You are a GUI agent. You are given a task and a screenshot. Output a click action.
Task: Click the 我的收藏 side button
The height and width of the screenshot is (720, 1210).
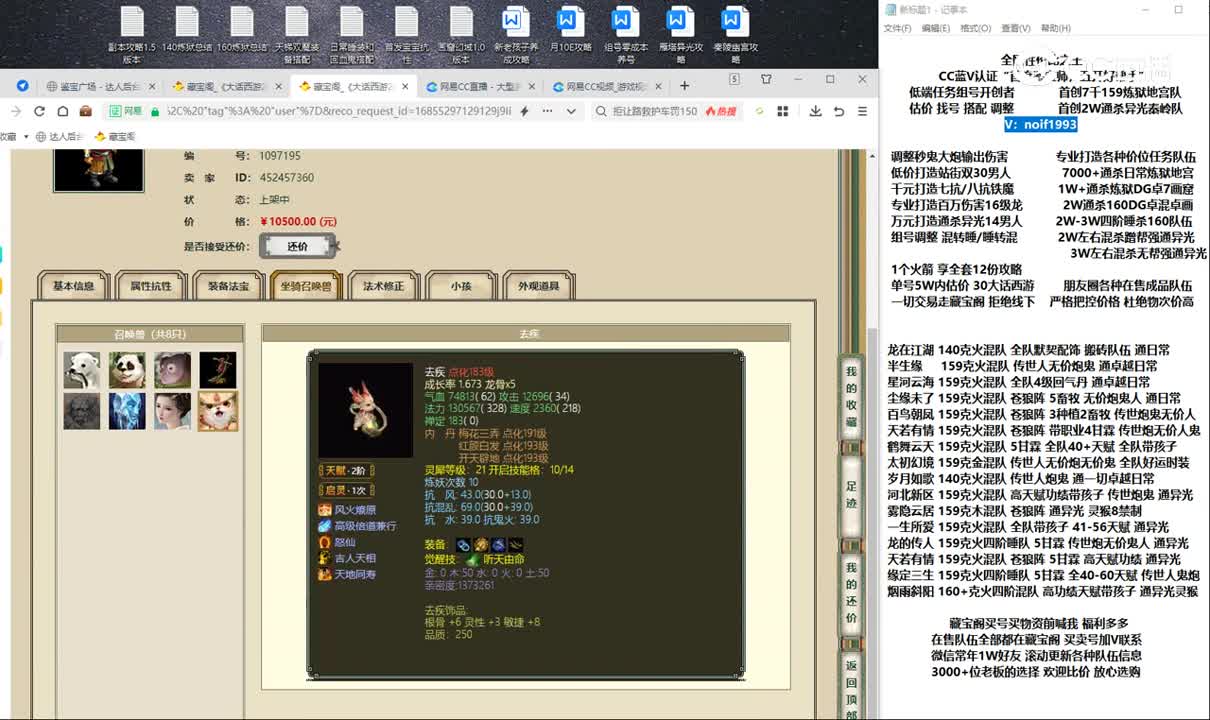[x=851, y=398]
